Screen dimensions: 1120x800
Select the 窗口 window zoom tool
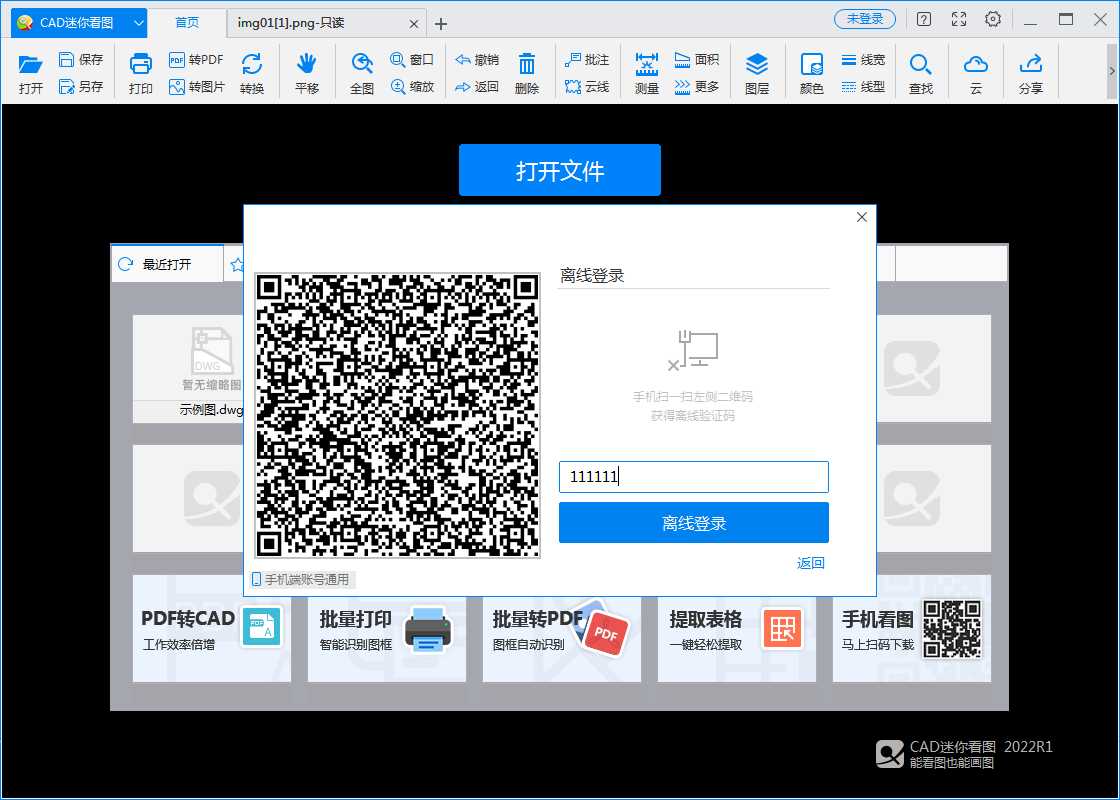click(412, 59)
